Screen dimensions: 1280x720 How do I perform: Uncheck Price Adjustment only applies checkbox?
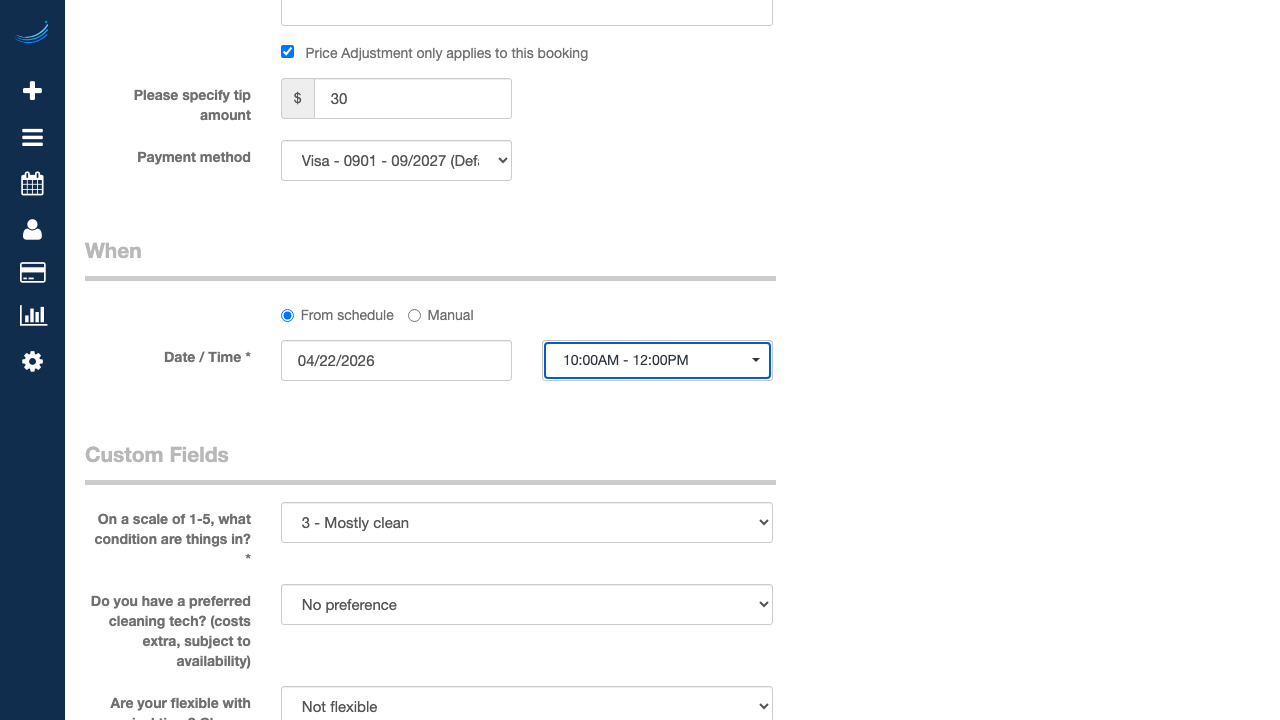[288, 52]
